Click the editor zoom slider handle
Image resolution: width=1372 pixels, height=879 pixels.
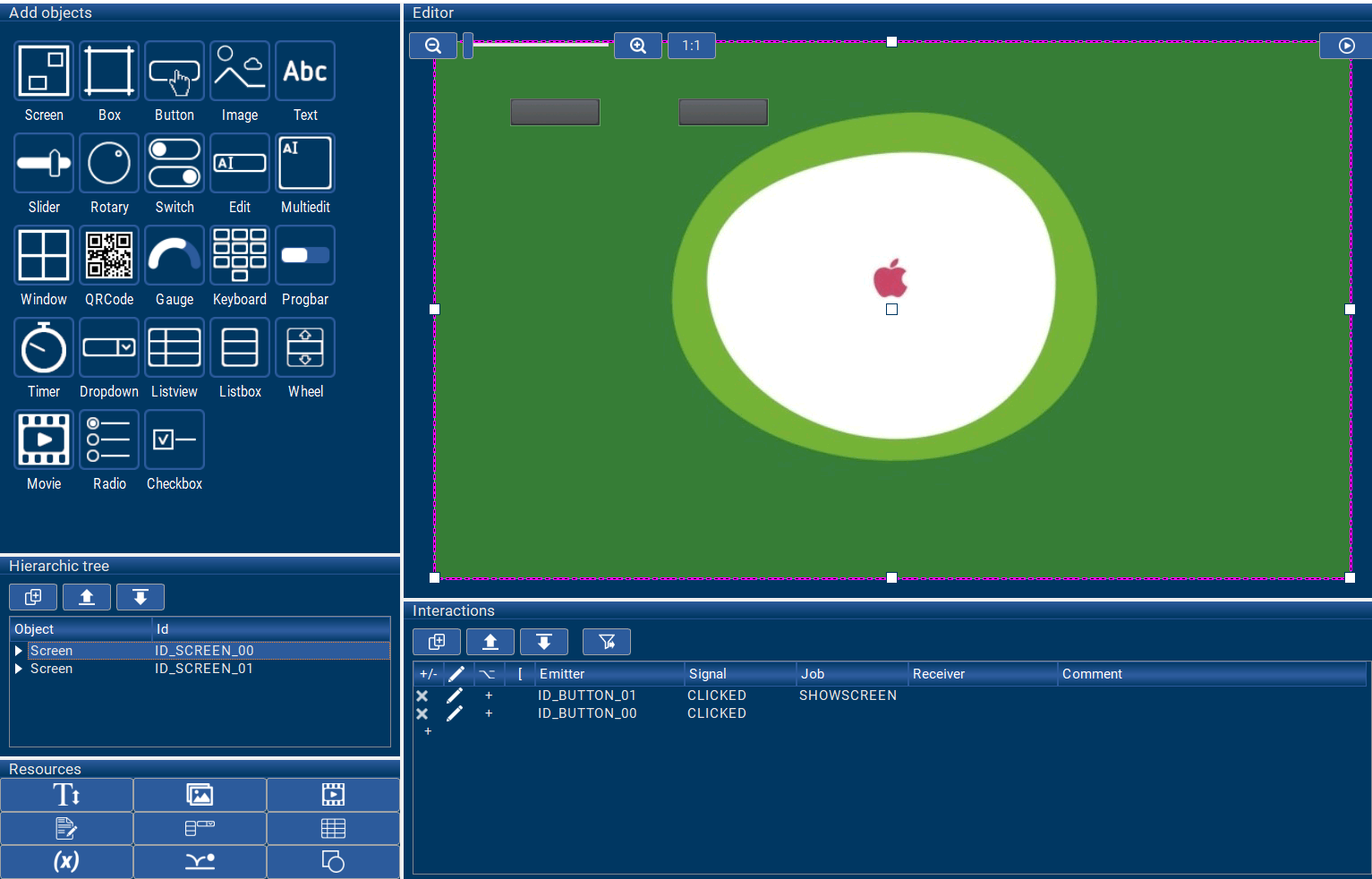(x=468, y=46)
